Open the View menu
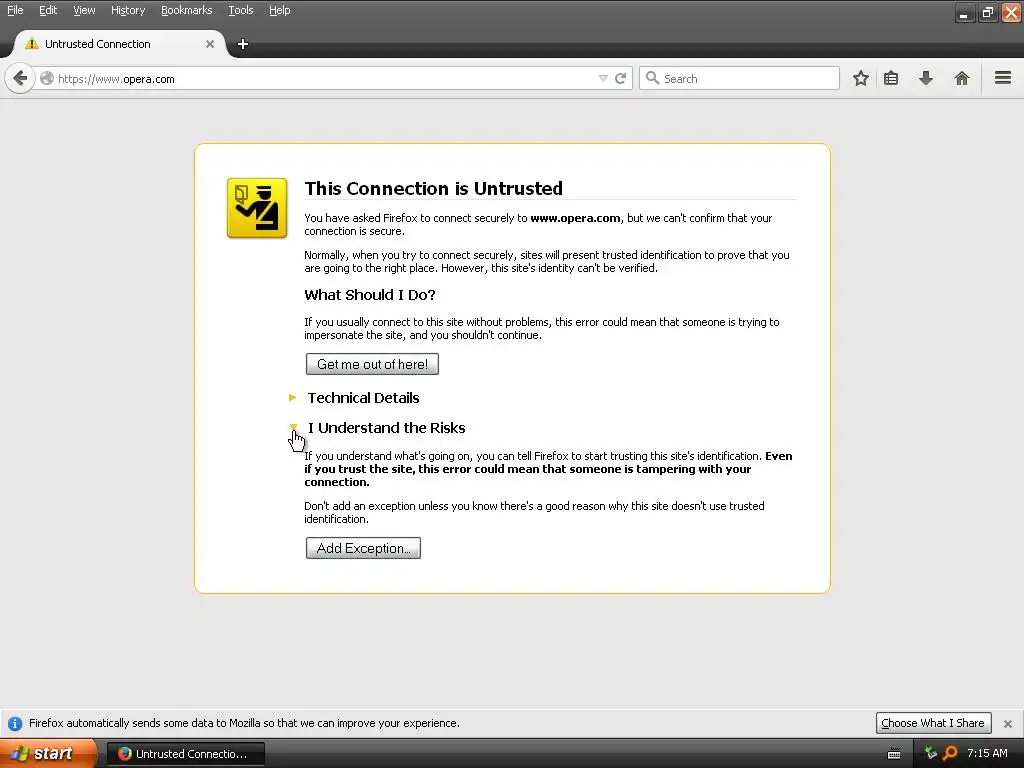 (x=84, y=10)
